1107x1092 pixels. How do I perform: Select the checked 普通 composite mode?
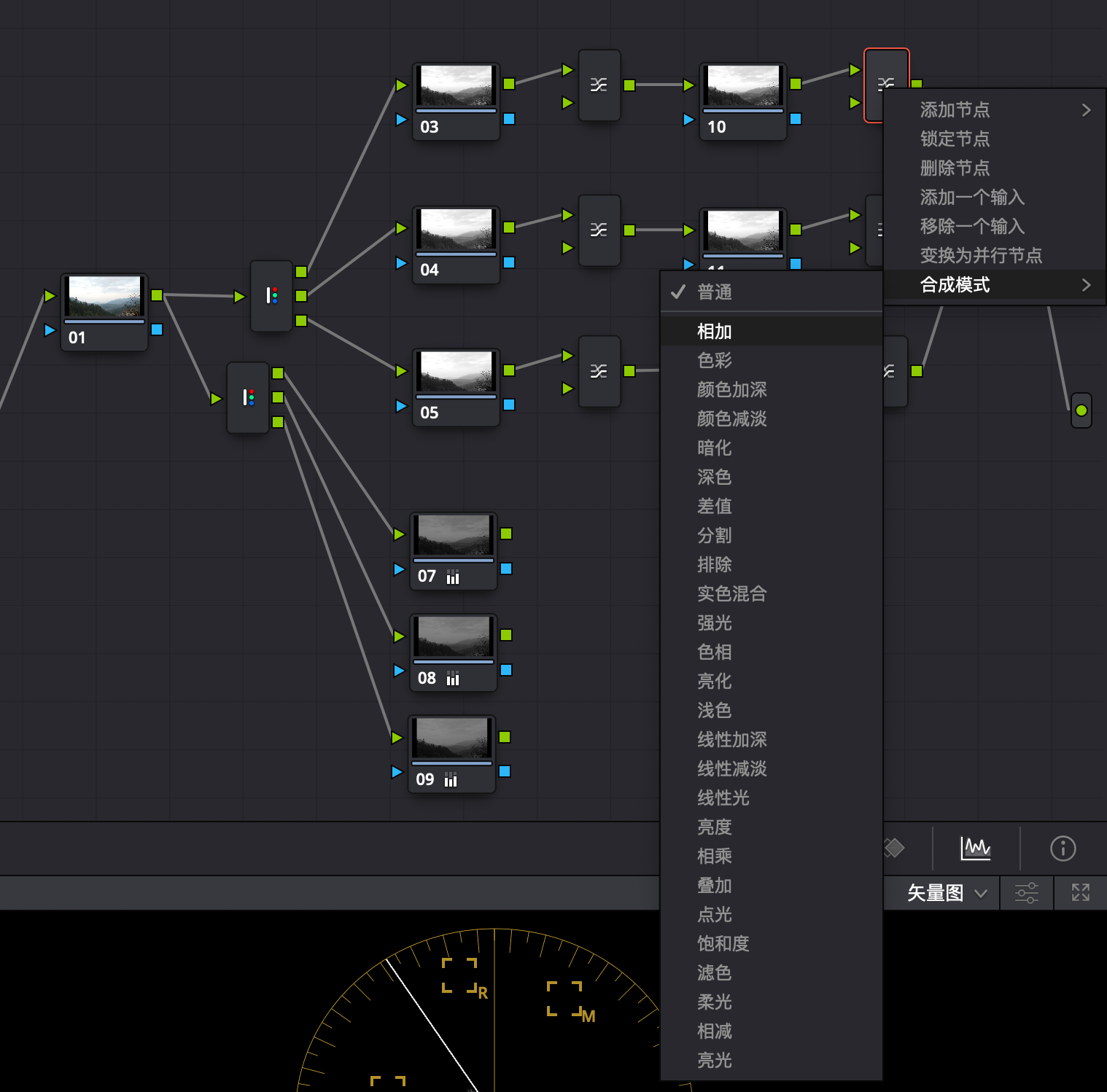pyautogui.click(x=715, y=292)
